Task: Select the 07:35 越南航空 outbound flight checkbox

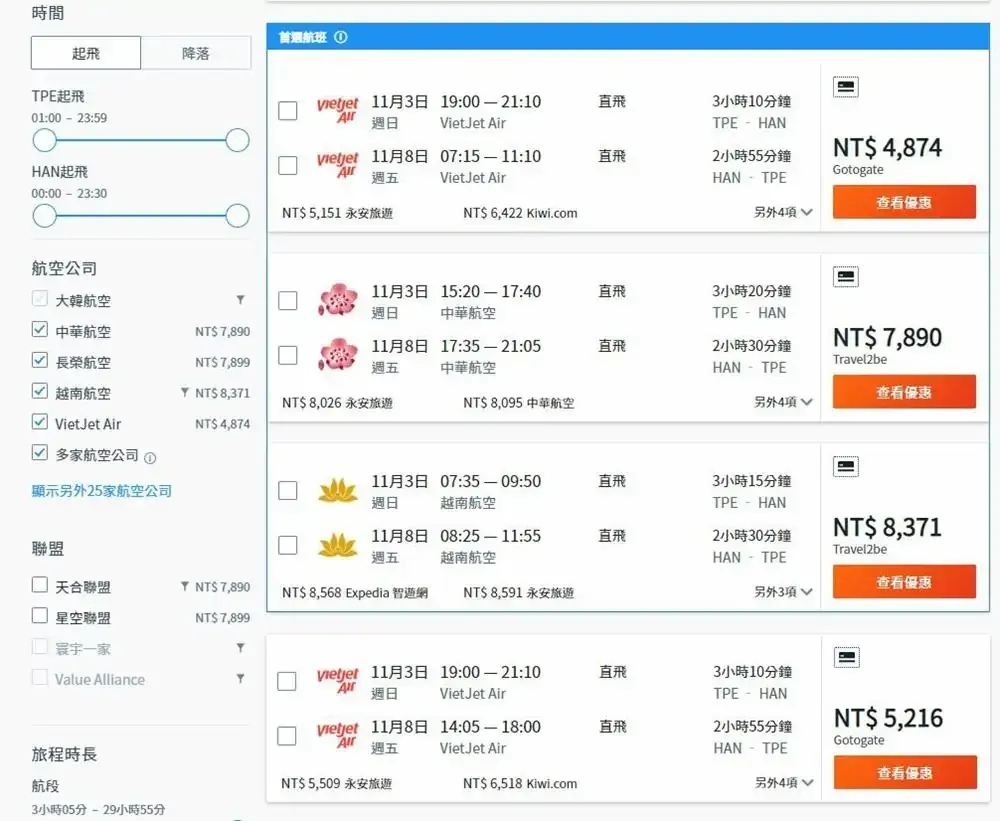Action: [288, 491]
